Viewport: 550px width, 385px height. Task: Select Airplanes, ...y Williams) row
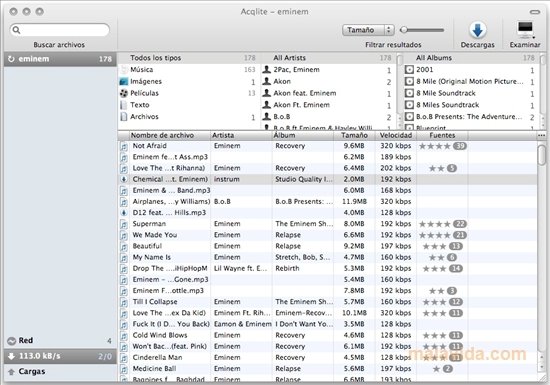(x=328, y=202)
